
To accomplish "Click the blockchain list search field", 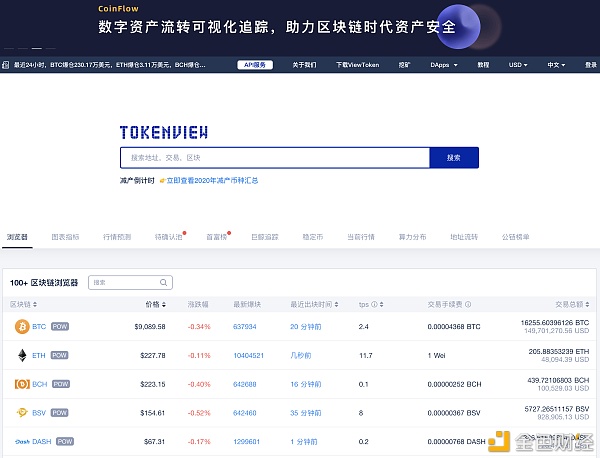I will coord(130,282).
